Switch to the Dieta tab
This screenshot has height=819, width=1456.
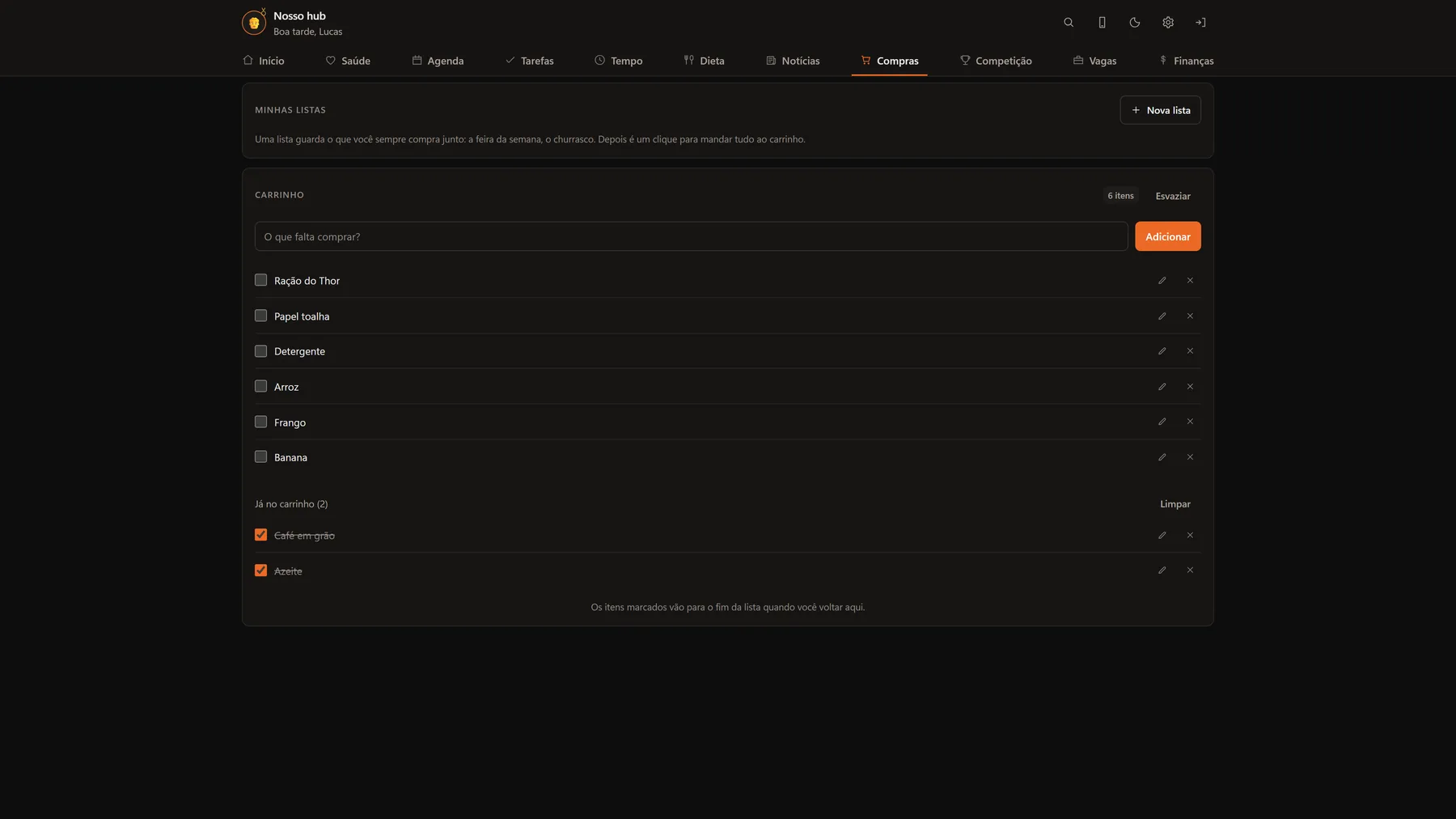point(704,61)
